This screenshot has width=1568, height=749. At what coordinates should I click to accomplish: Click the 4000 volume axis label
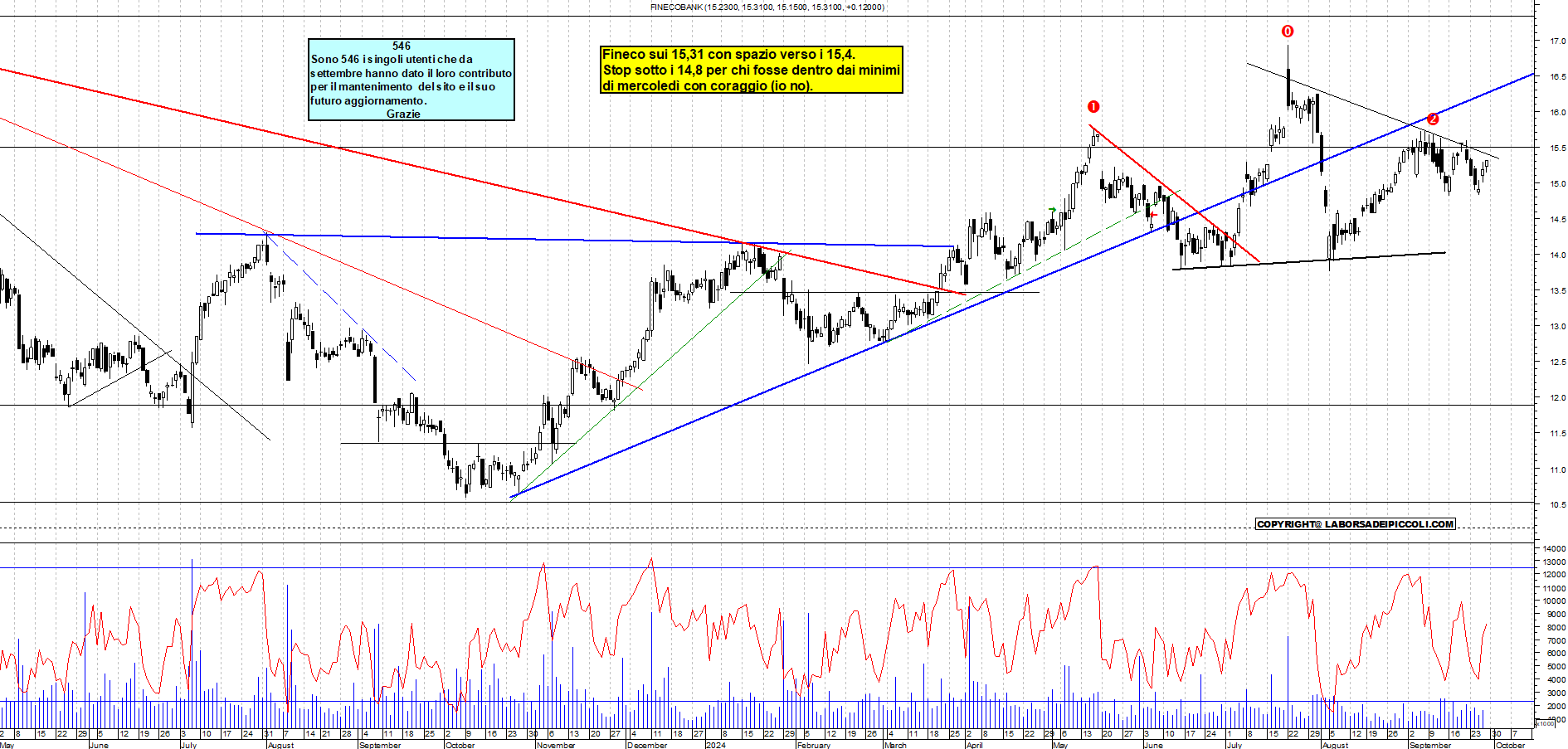[1556, 679]
